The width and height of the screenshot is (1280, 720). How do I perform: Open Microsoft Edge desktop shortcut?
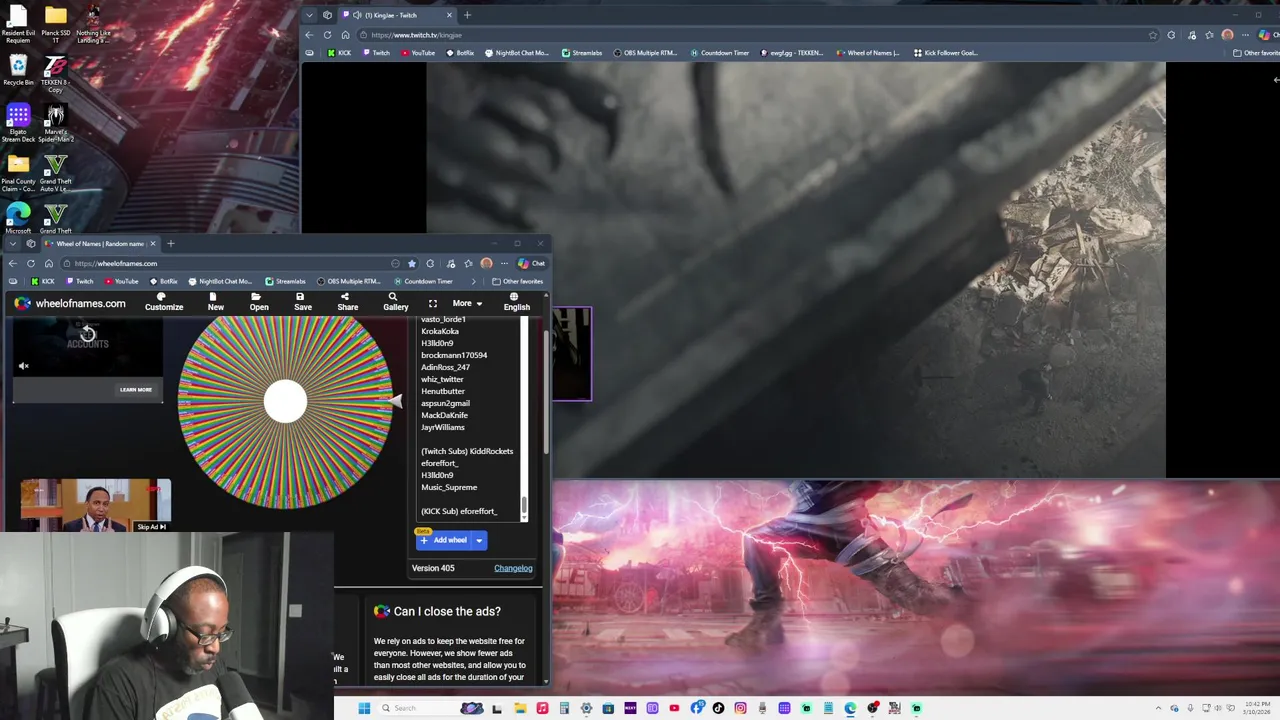click(x=18, y=218)
